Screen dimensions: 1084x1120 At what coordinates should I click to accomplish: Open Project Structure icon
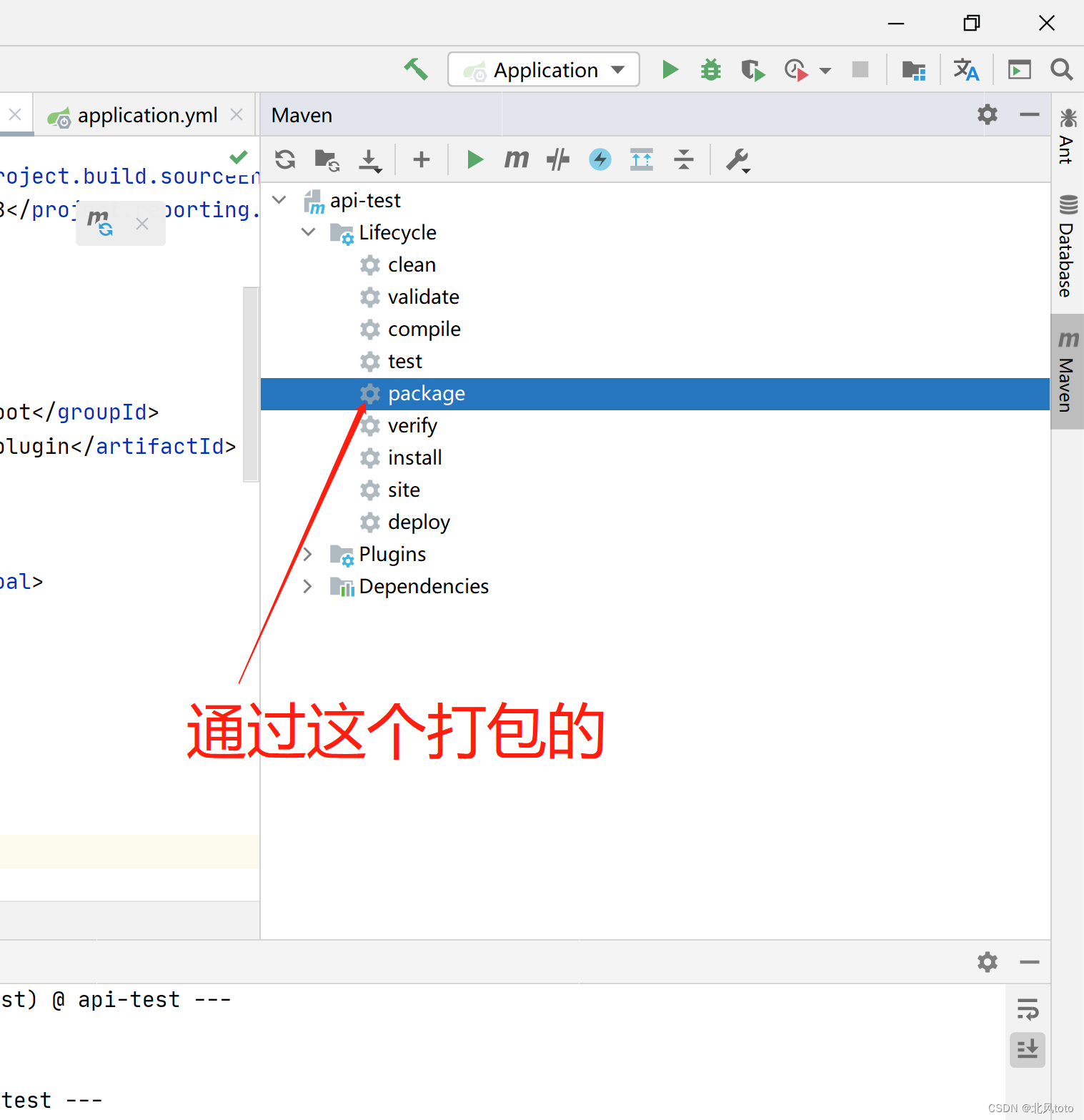(x=914, y=70)
